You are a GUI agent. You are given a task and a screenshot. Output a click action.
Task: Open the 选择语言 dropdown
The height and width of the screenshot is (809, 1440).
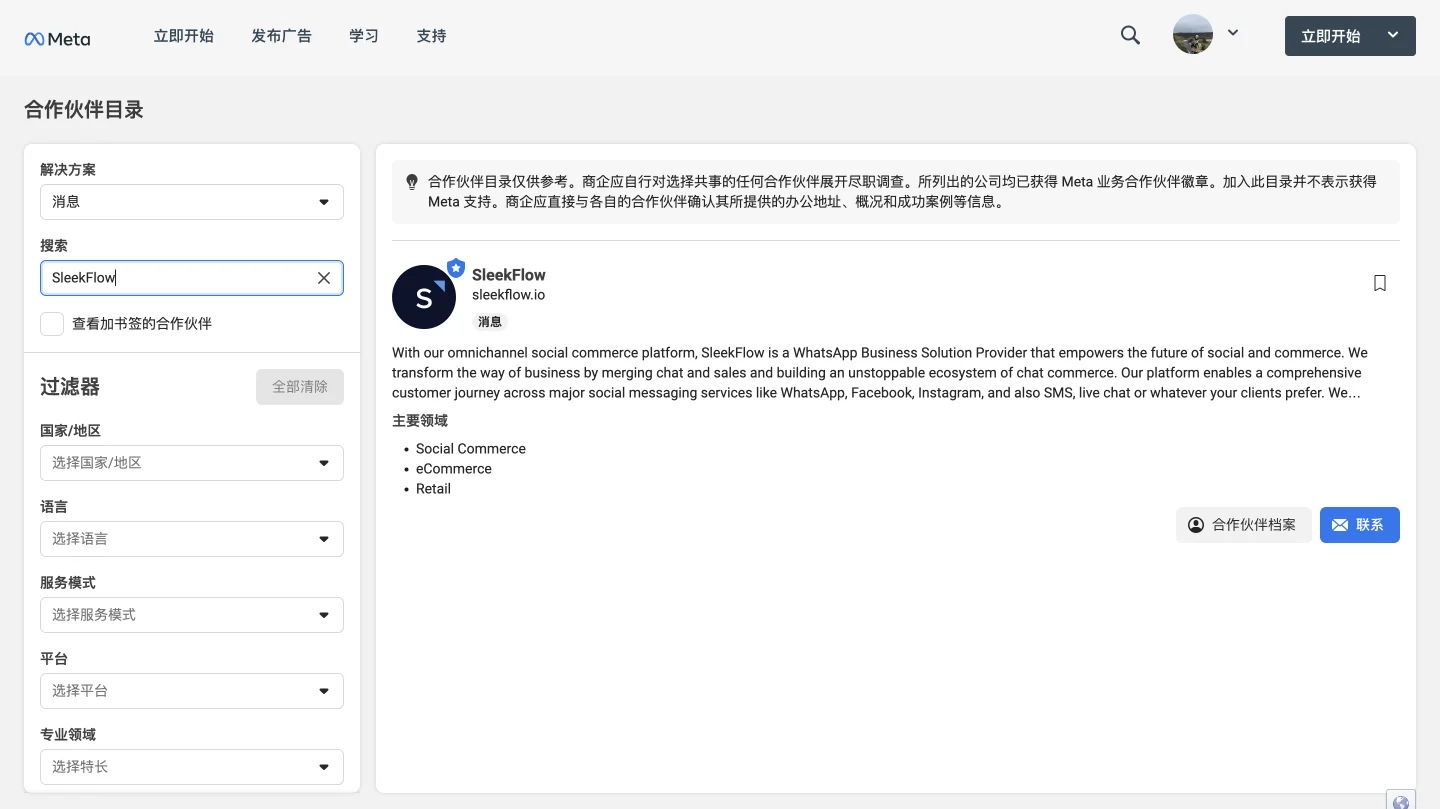point(192,539)
